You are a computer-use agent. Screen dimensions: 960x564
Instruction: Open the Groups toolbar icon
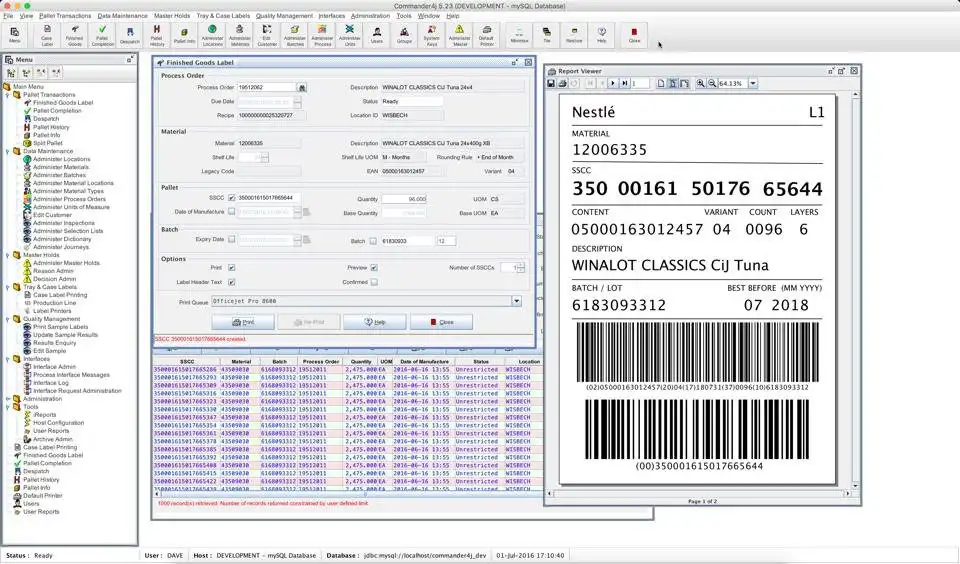404,36
